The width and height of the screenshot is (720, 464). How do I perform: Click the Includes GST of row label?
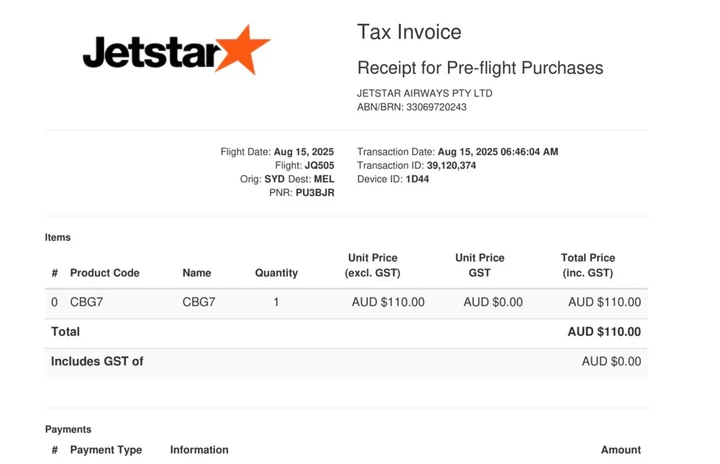97,362
